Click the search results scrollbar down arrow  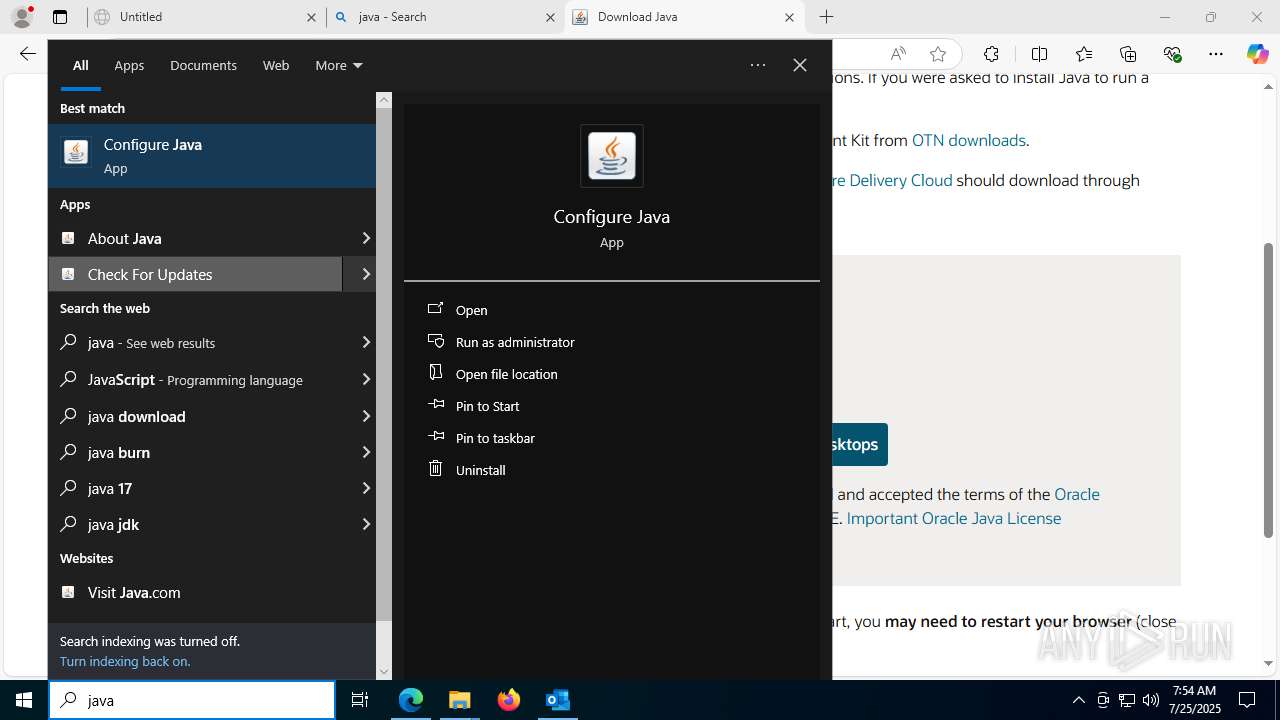tap(384, 672)
